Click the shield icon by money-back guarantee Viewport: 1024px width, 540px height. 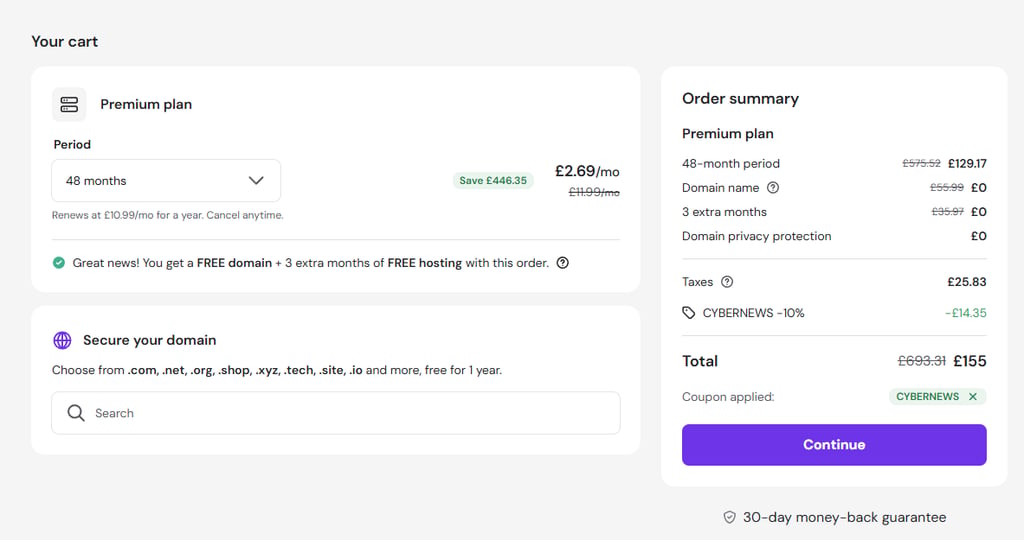729,517
